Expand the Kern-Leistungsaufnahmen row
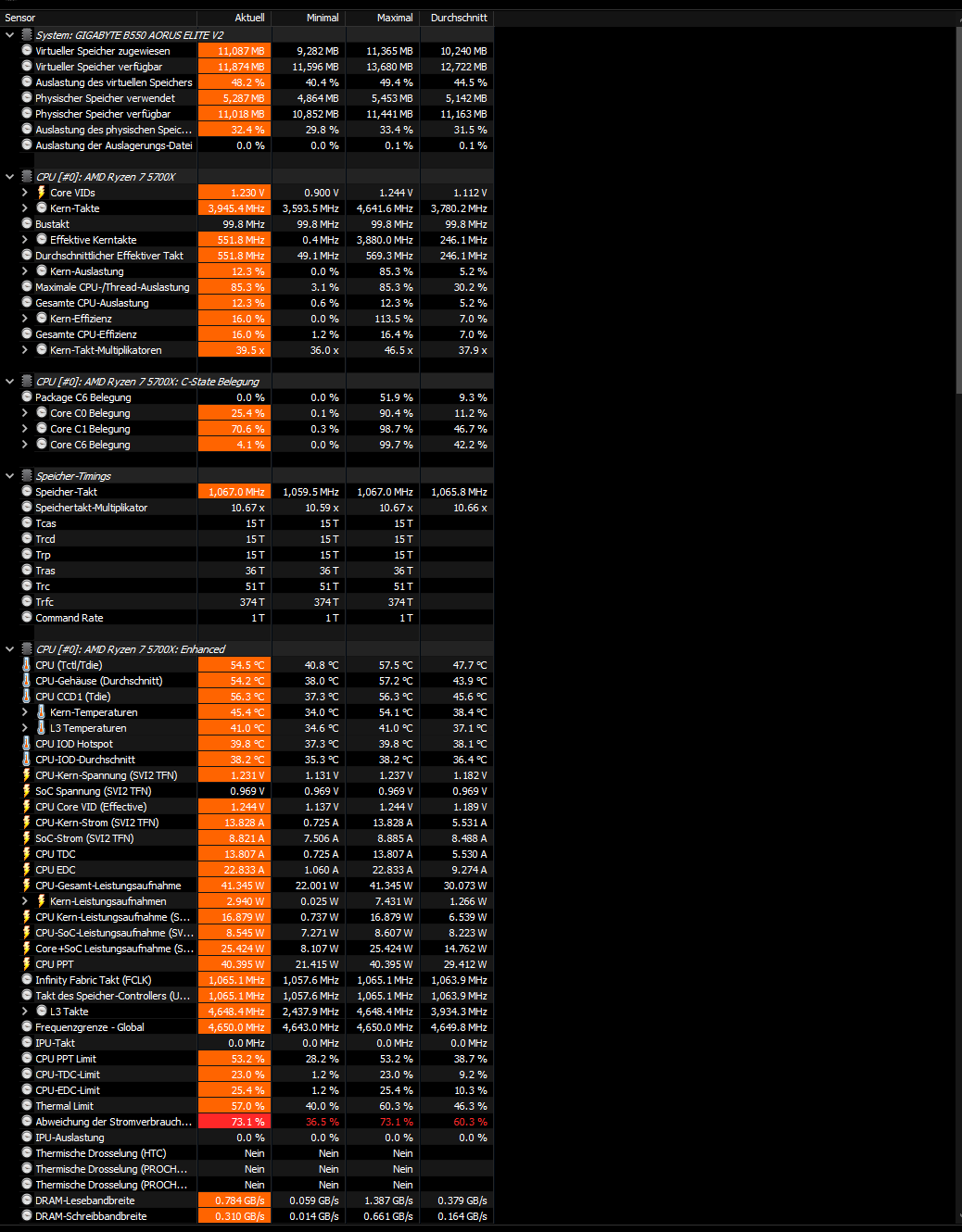Image resolution: width=962 pixels, height=1232 pixels. click(x=25, y=901)
